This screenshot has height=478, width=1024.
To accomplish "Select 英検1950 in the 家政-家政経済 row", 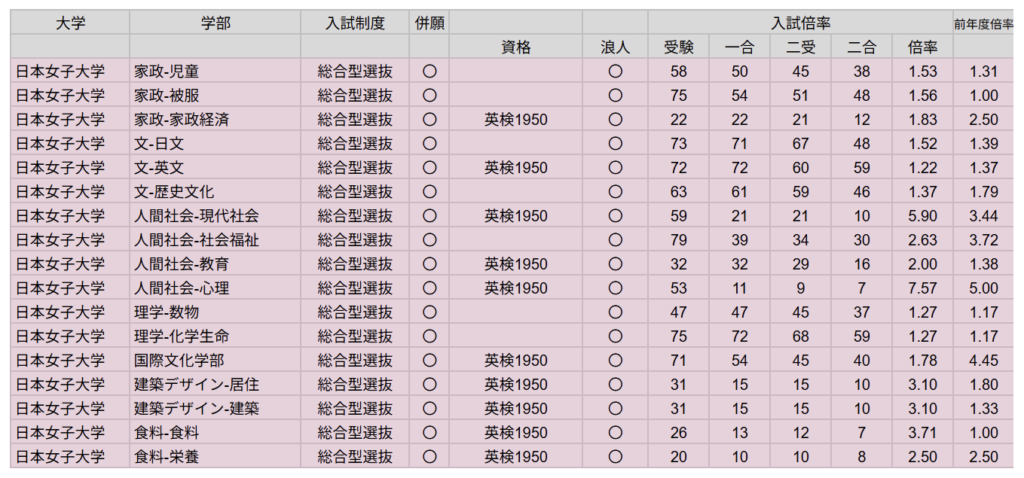I will [x=516, y=120].
